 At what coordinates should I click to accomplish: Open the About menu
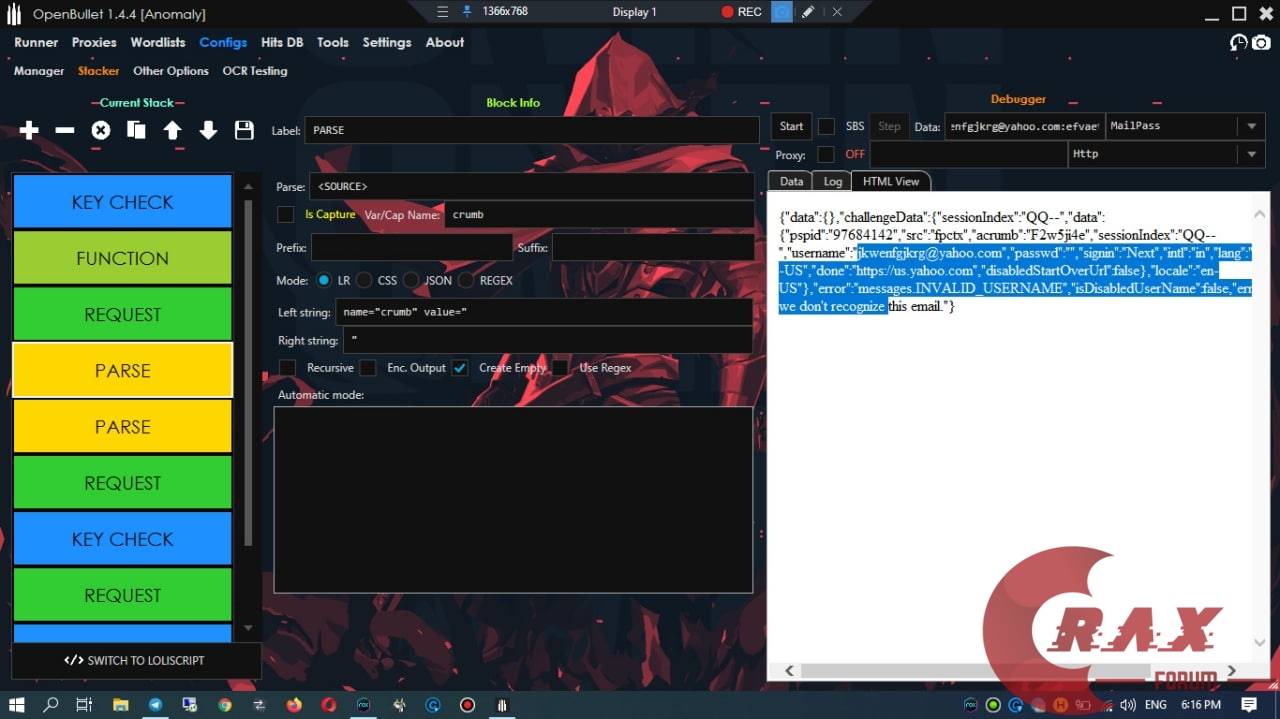click(x=445, y=43)
